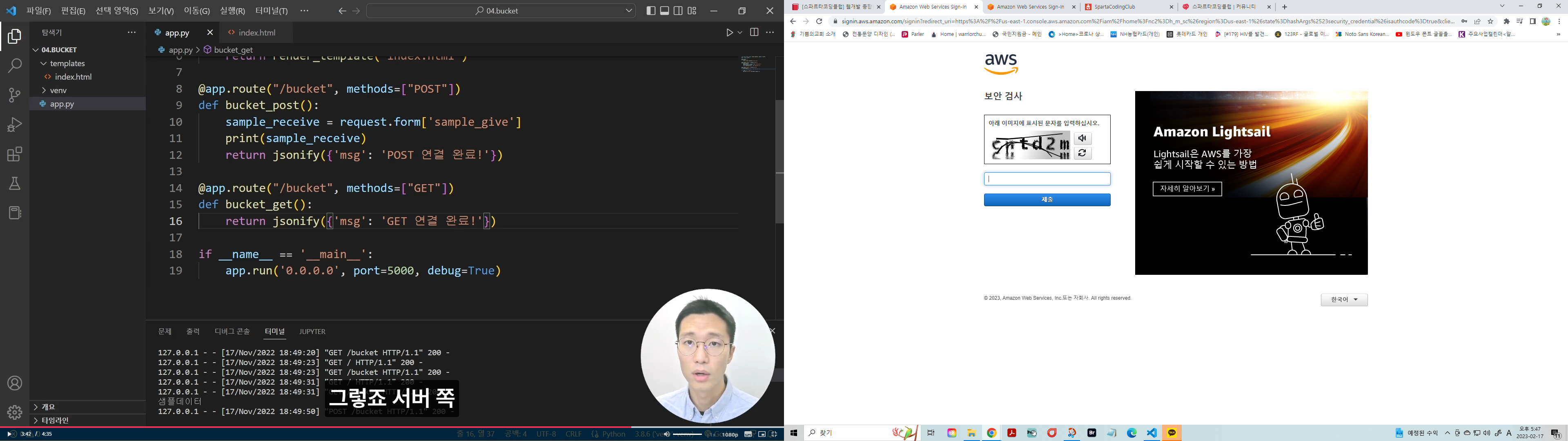Expand the 타임라인 timeline section
This screenshot has width=1568, height=441.
36,420
